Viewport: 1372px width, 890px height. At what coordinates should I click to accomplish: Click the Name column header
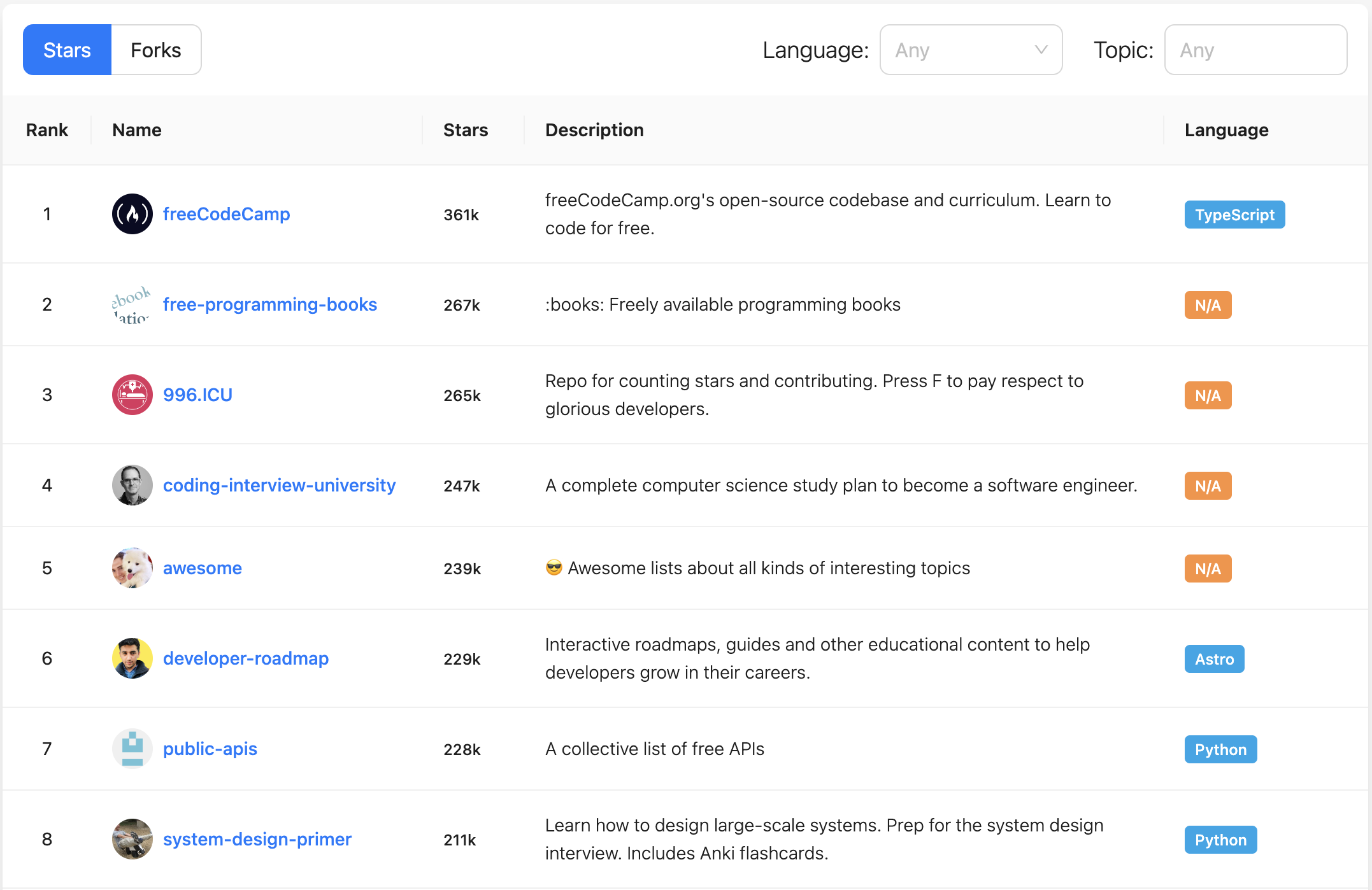pos(137,130)
